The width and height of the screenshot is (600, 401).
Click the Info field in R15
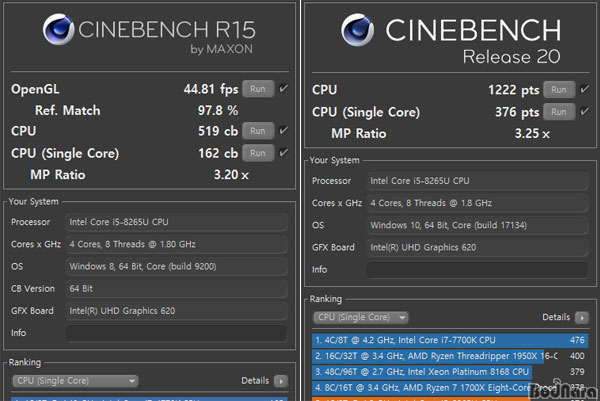point(176,333)
